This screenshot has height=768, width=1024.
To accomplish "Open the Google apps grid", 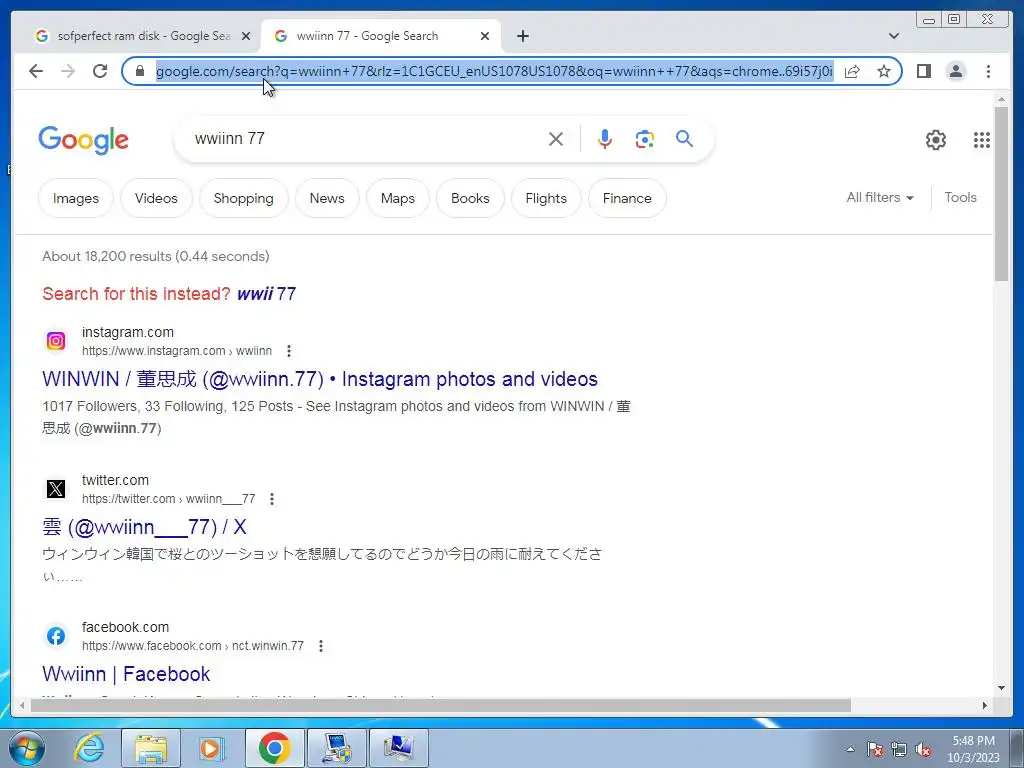I will click(982, 140).
